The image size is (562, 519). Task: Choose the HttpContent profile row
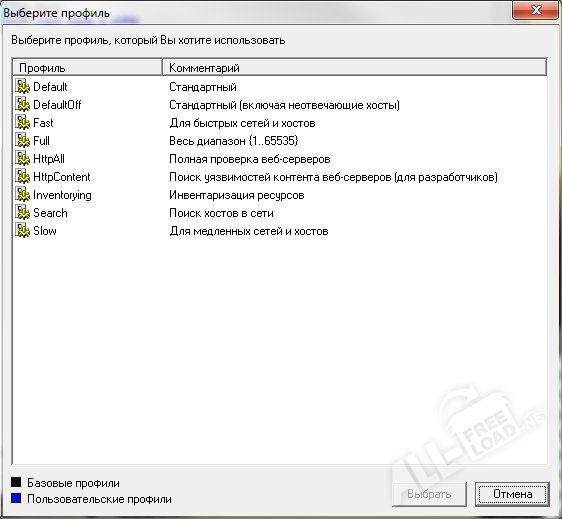280,177
